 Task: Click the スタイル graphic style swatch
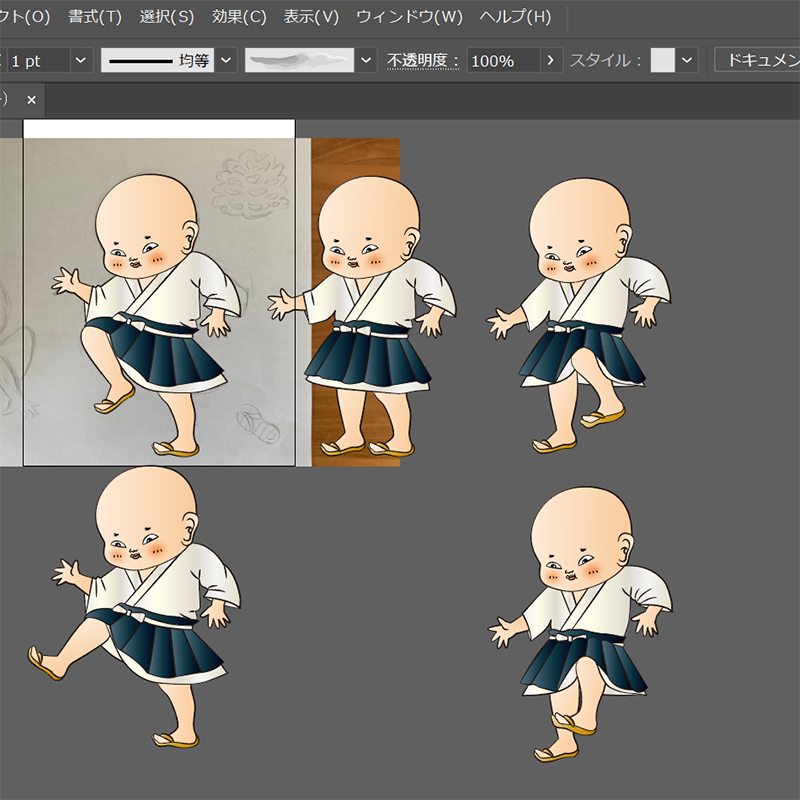pos(662,61)
